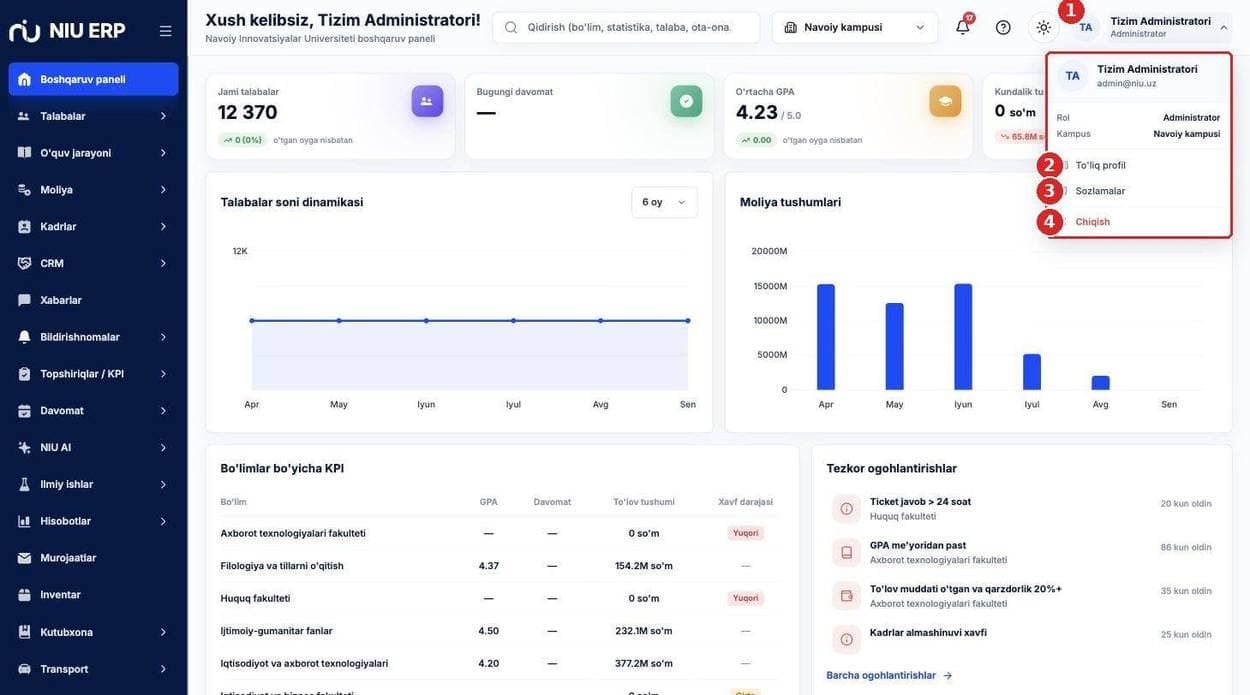
Task: Click the O'rtacha GPA graduation cap icon
Action: pyautogui.click(x=945, y=101)
